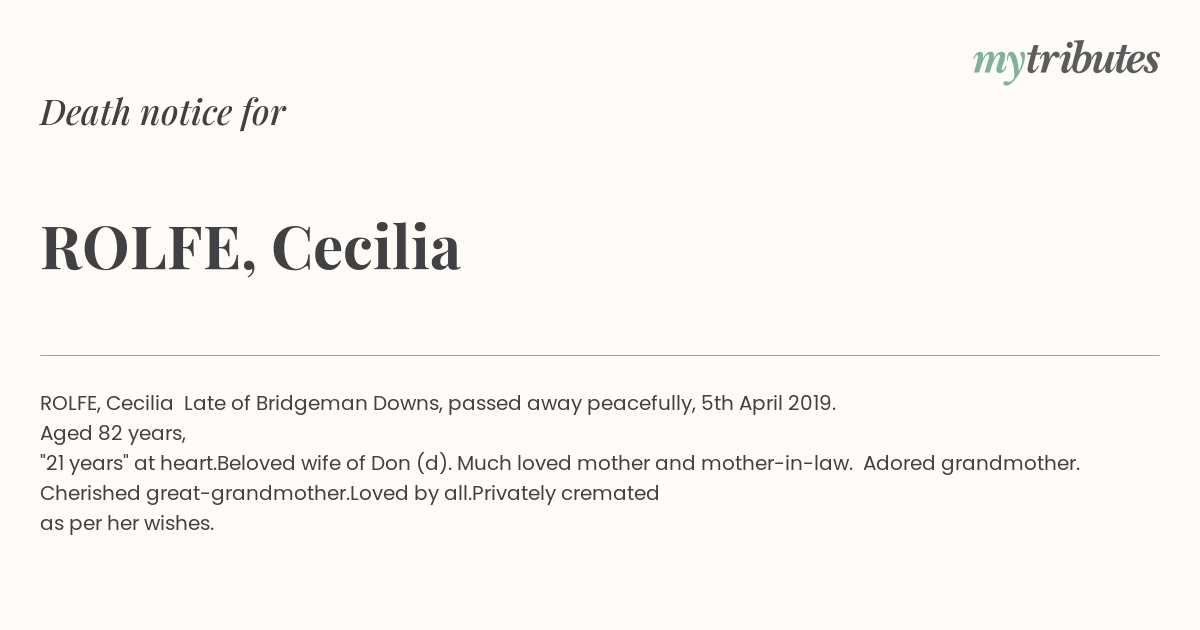Click the "Cherished great-grandmother" text
1200x630 pixels.
pos(194,493)
